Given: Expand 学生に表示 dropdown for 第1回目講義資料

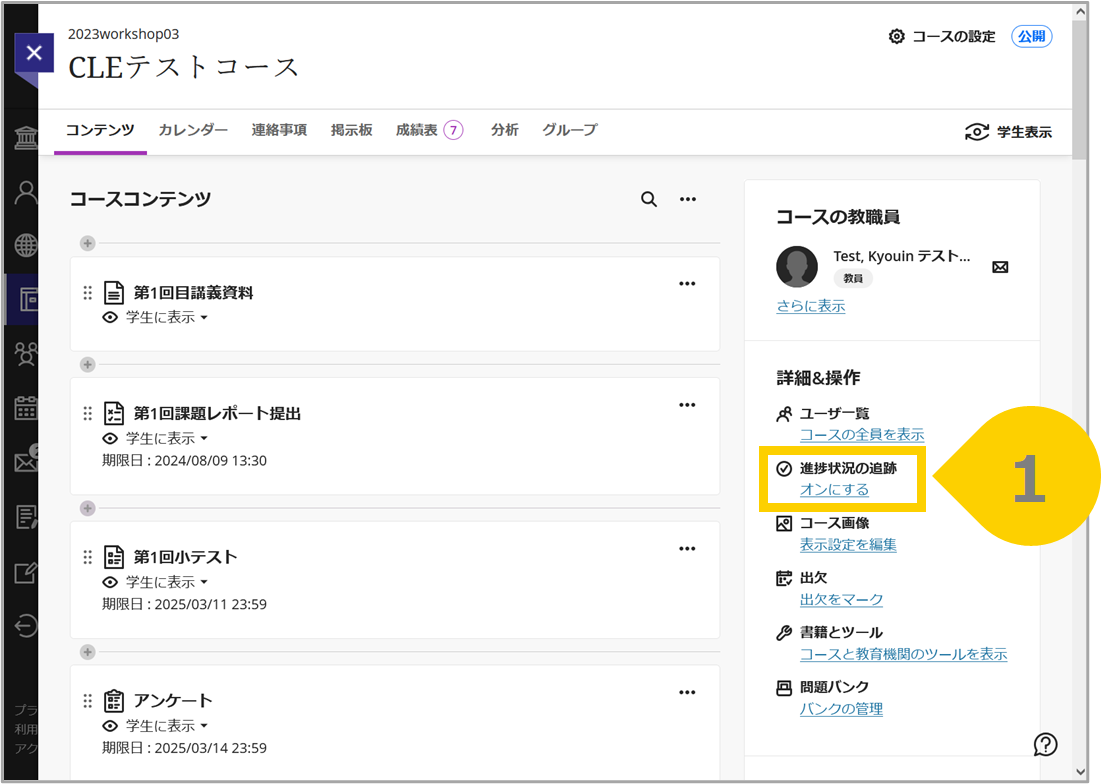Looking at the screenshot, I should pos(167,318).
